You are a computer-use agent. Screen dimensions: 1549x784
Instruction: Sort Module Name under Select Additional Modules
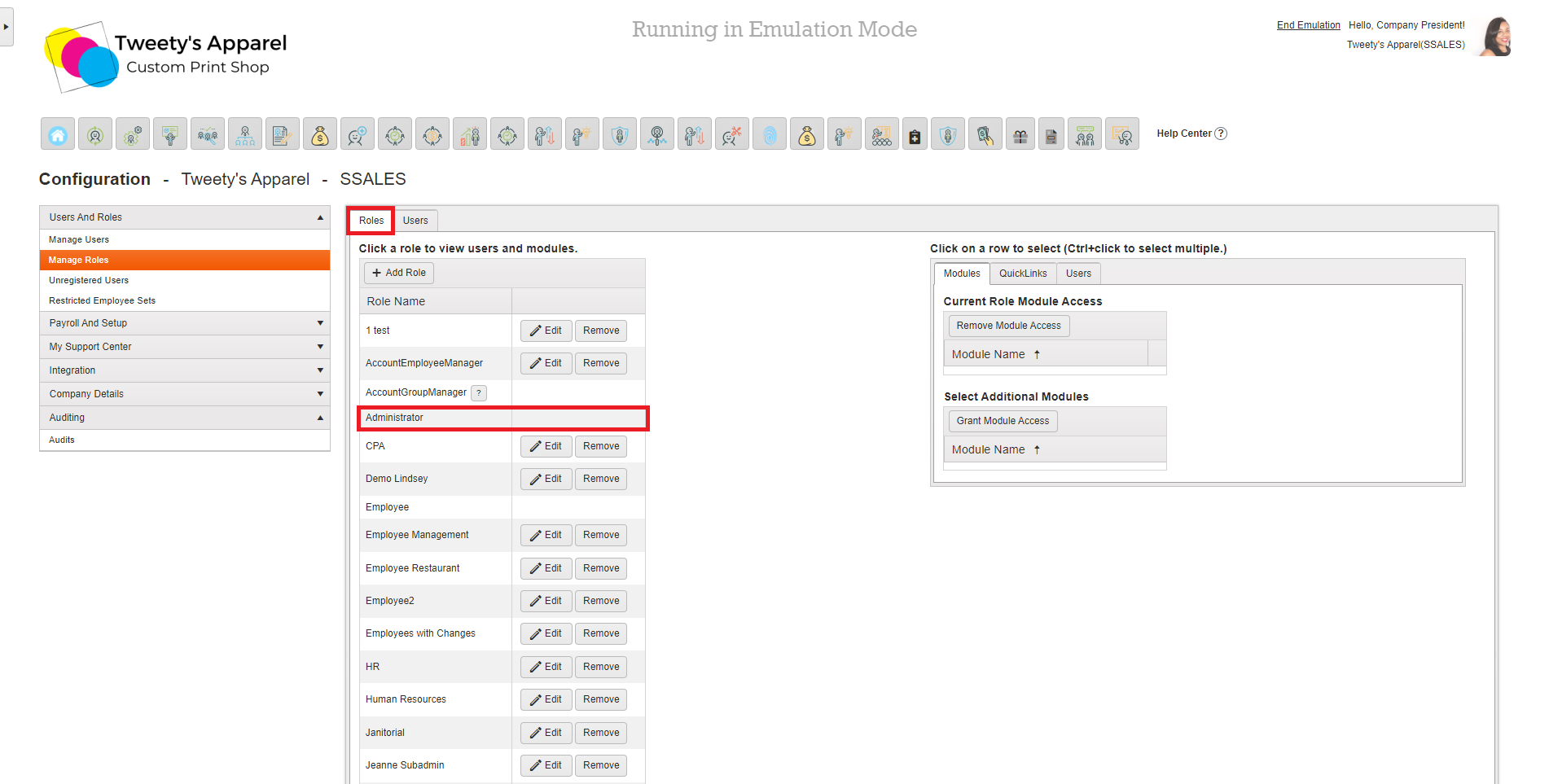tap(1055, 449)
